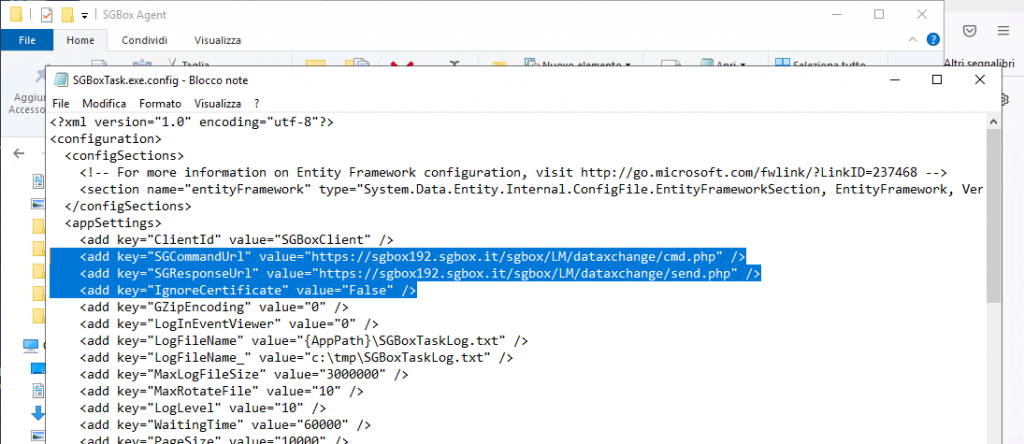Open the ? help menu in Notepad
This screenshot has height=444, width=1024.
coord(257,103)
